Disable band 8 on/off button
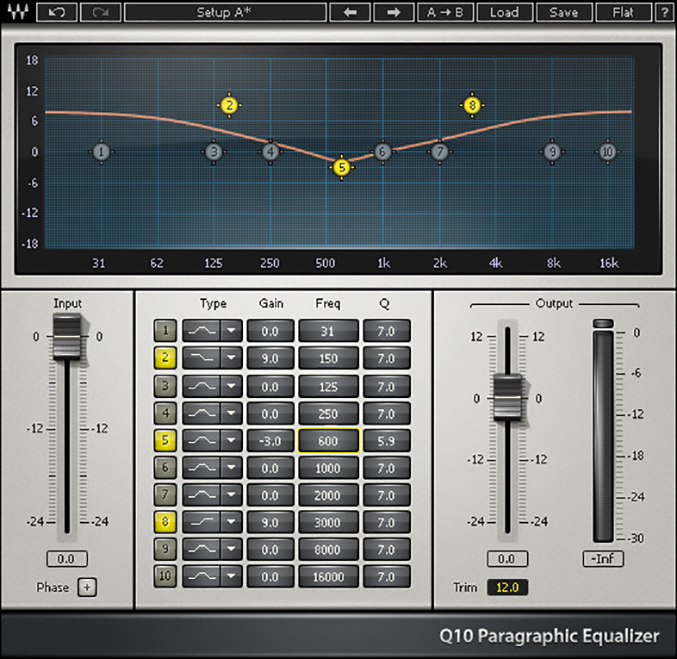 (165, 522)
